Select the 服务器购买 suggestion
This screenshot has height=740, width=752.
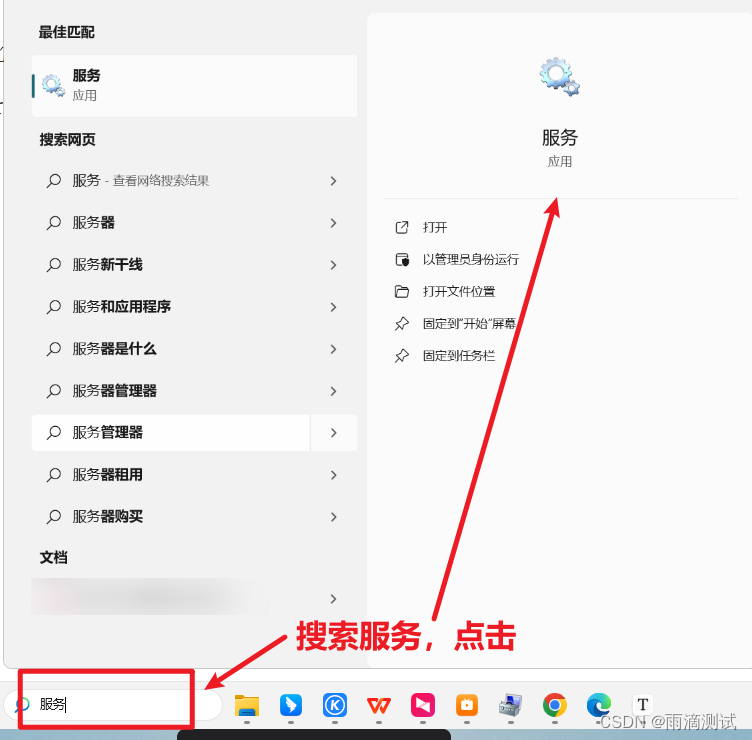(170, 517)
